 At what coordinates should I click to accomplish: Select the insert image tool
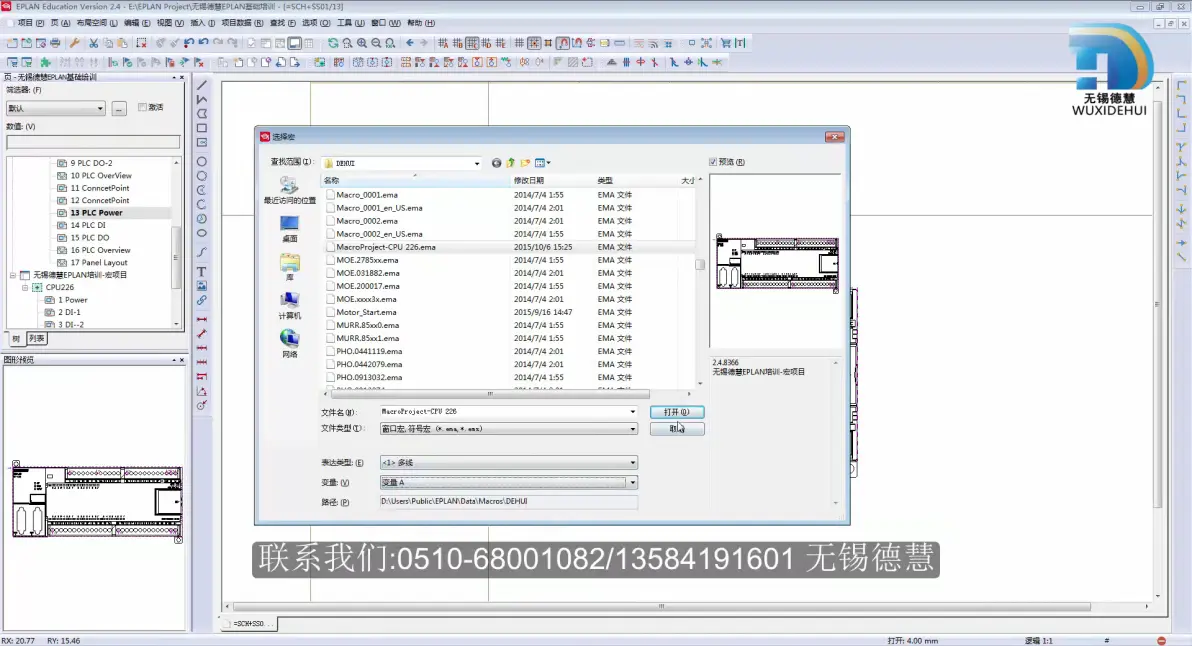202,286
